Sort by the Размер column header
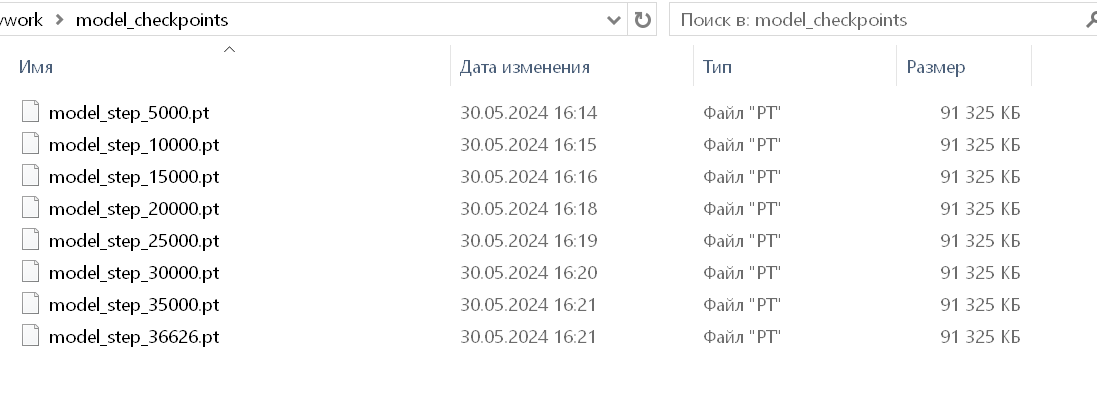This screenshot has height=413, width=1097. click(964, 67)
